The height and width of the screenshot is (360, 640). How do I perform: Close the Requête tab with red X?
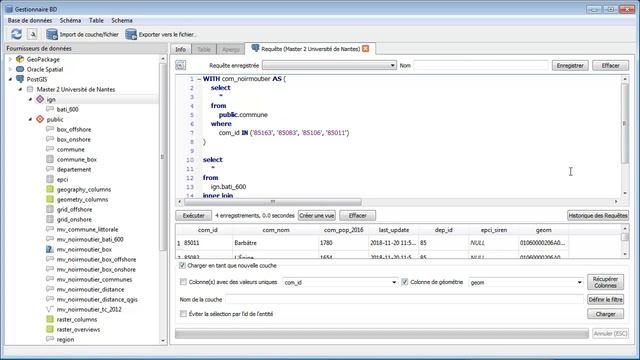pyautogui.click(x=366, y=49)
